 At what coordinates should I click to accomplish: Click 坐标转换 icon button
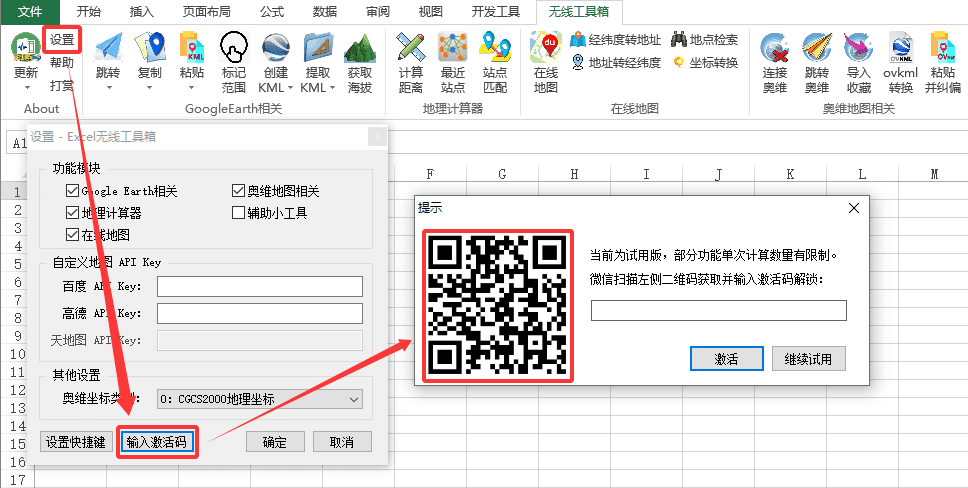point(704,62)
